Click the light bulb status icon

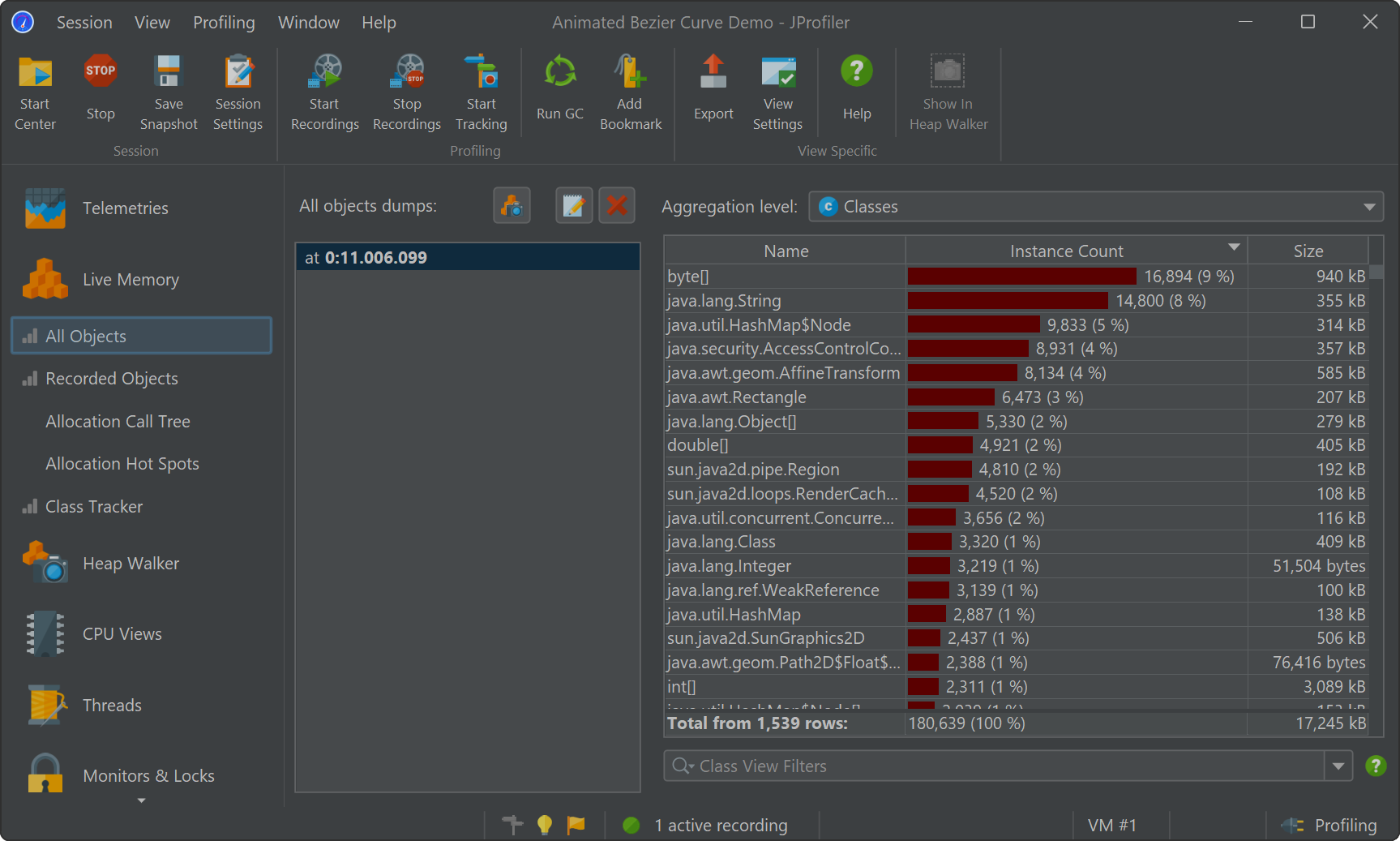point(545,825)
